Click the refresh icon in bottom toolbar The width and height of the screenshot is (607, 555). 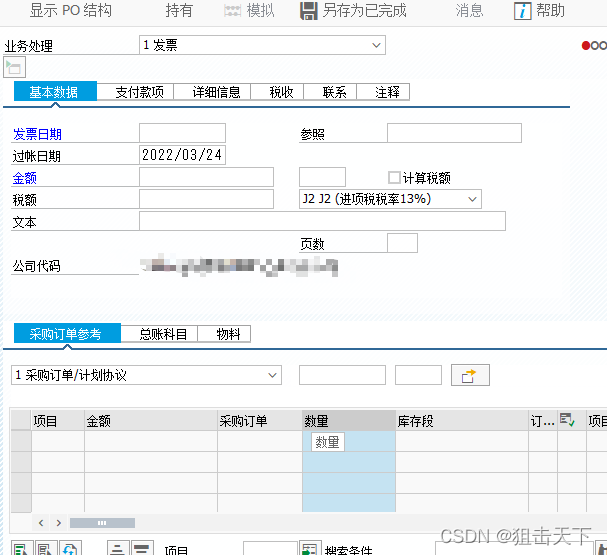coord(70,548)
